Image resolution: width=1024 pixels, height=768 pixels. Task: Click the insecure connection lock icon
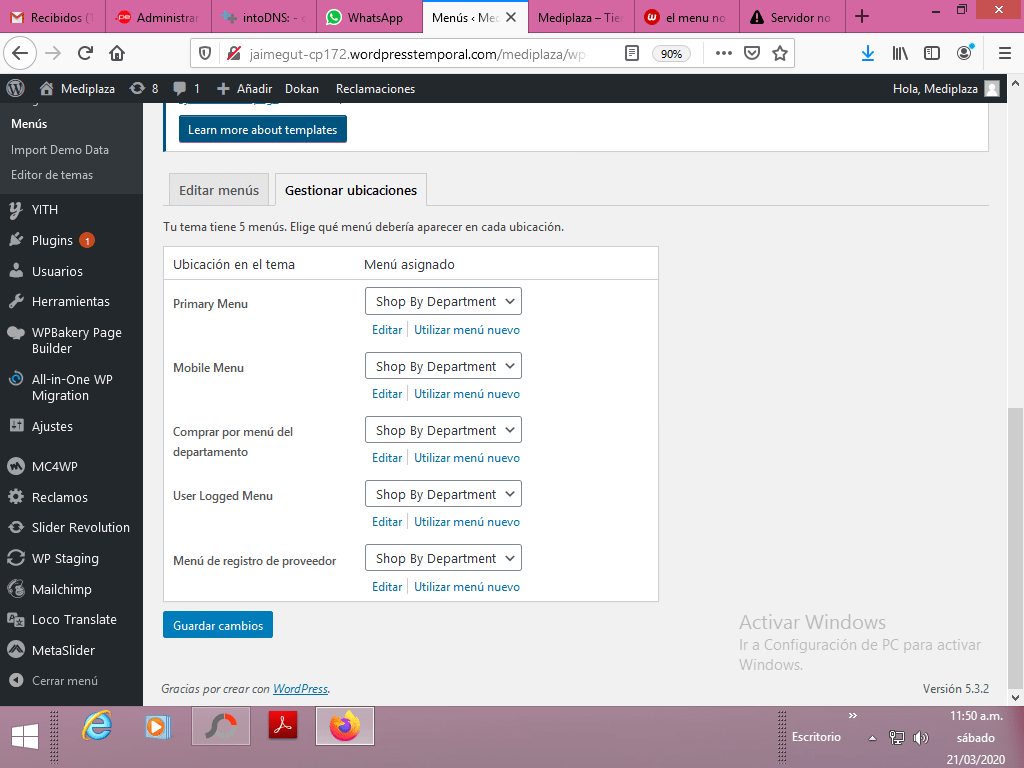234,54
